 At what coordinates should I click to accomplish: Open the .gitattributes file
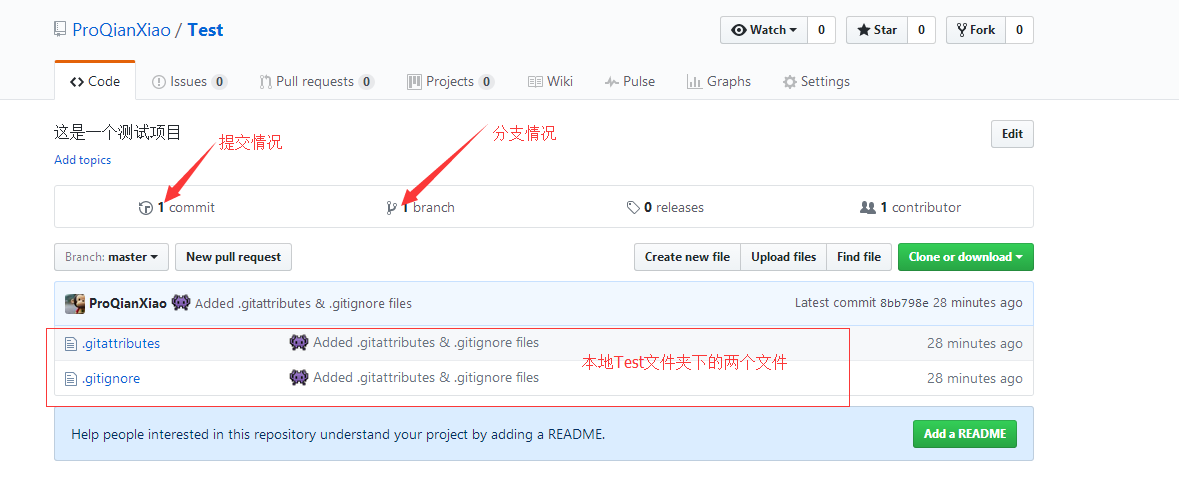tap(120, 343)
